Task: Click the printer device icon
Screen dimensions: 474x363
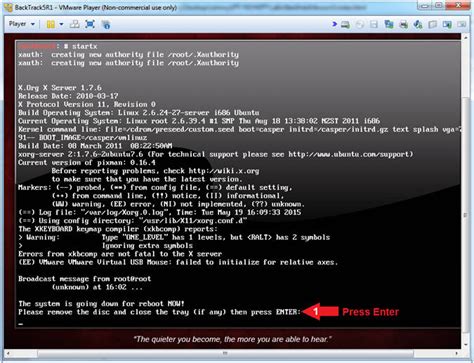Action: (x=403, y=24)
